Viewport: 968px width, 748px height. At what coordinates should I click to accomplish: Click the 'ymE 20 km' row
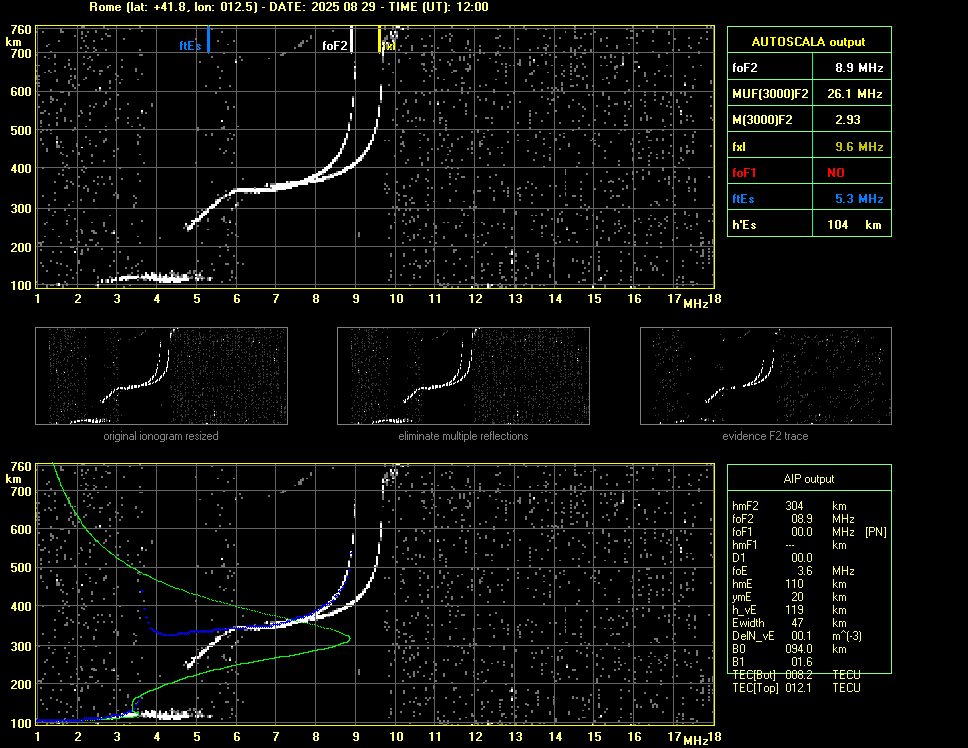coord(788,597)
